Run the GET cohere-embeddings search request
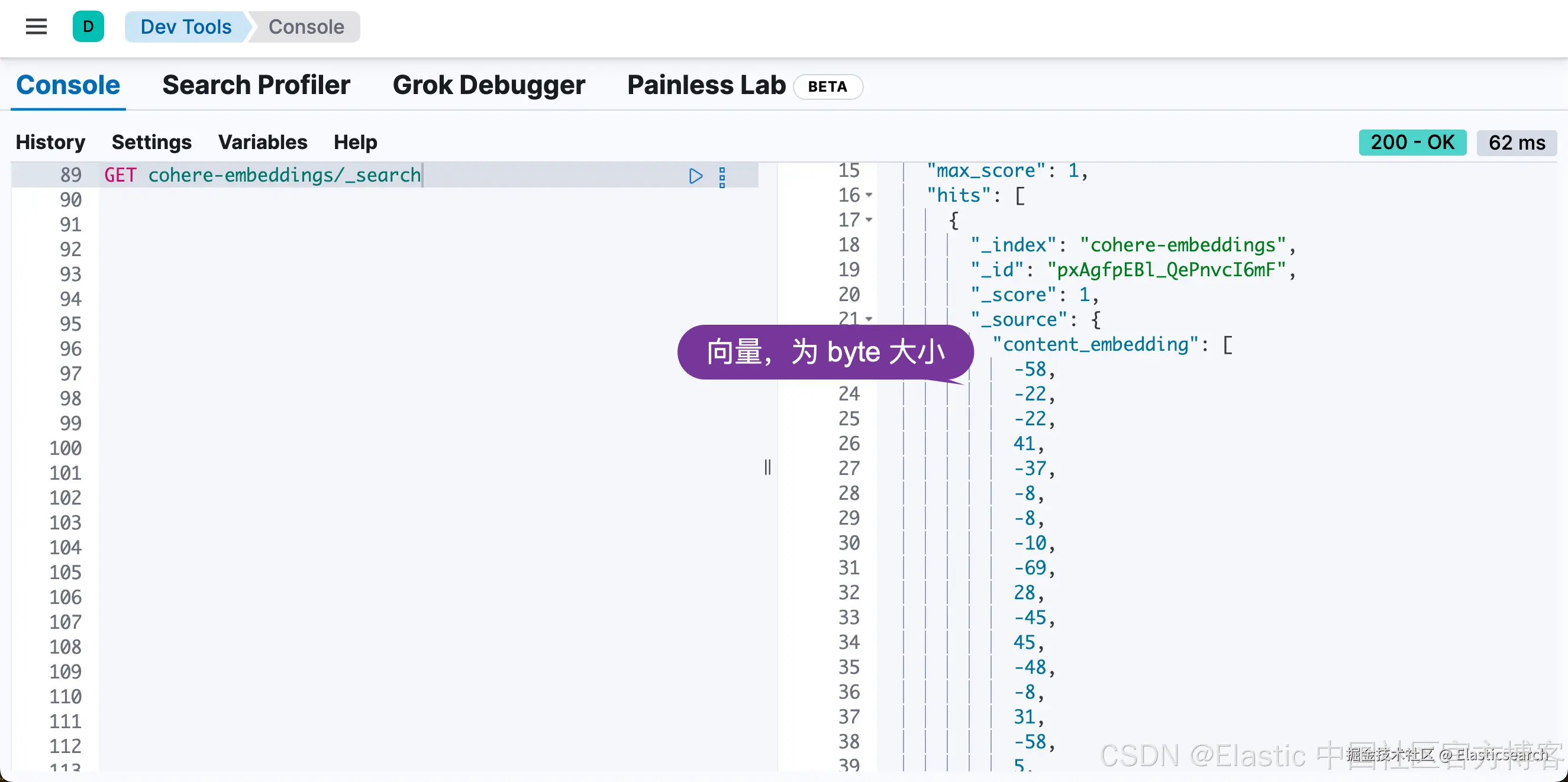The height and width of the screenshot is (782, 1568). point(696,176)
